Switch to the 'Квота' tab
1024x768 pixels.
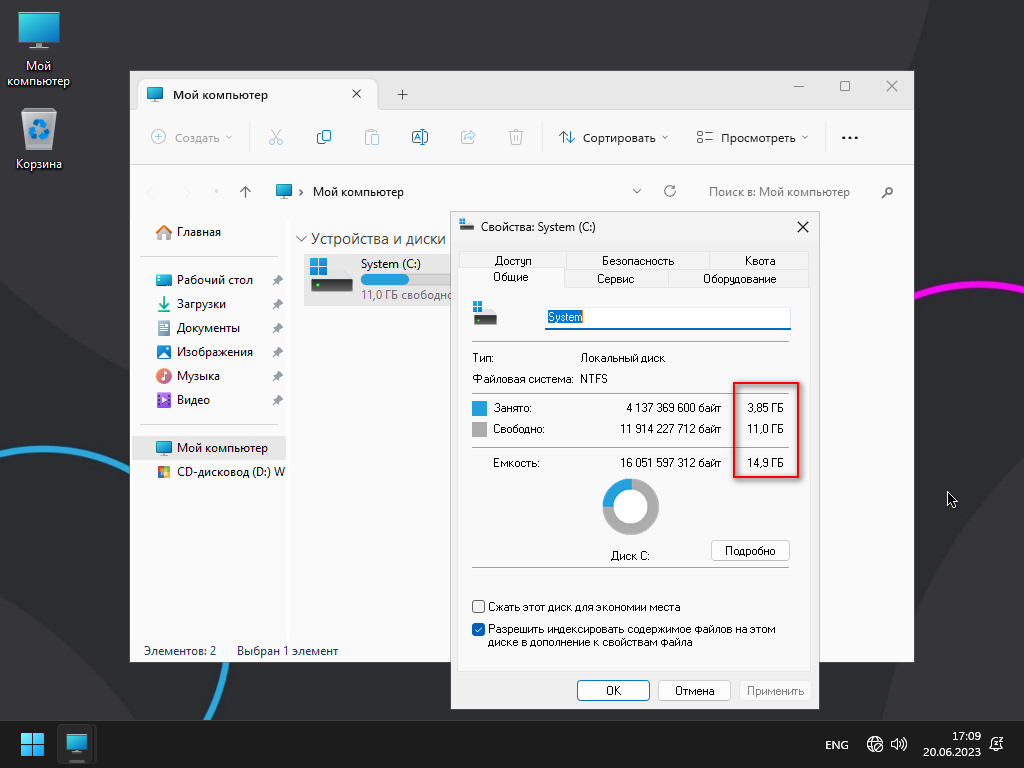coord(760,260)
